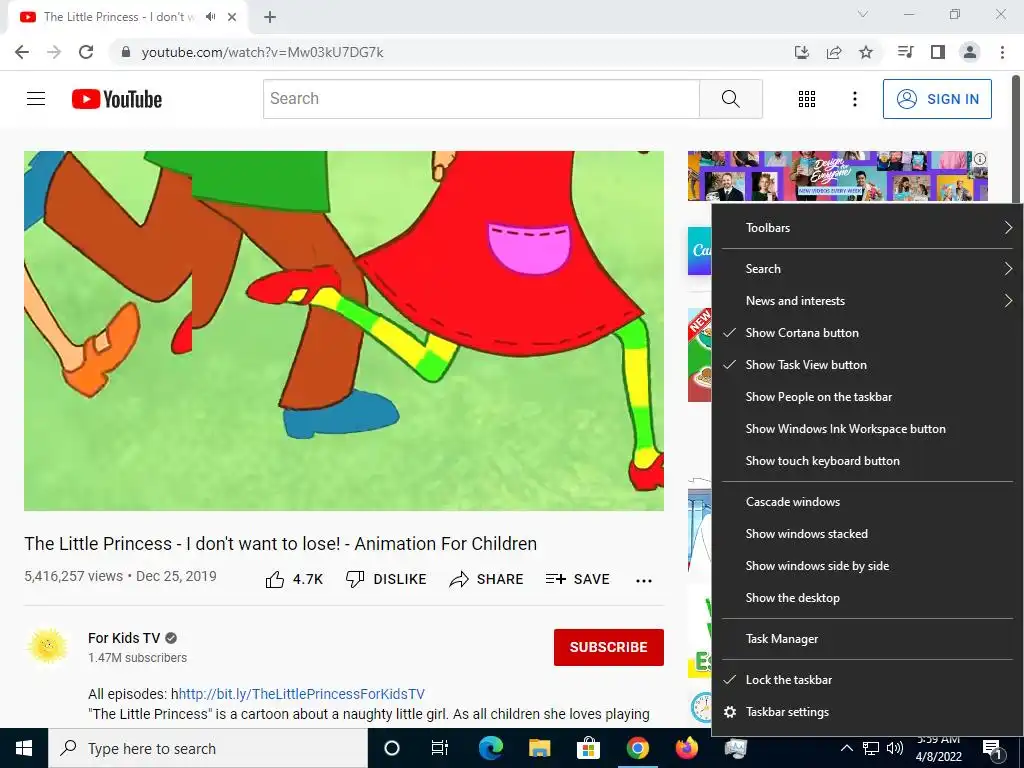Open the YouTube apps grid icon
This screenshot has height=768, width=1024.
pos(807,99)
